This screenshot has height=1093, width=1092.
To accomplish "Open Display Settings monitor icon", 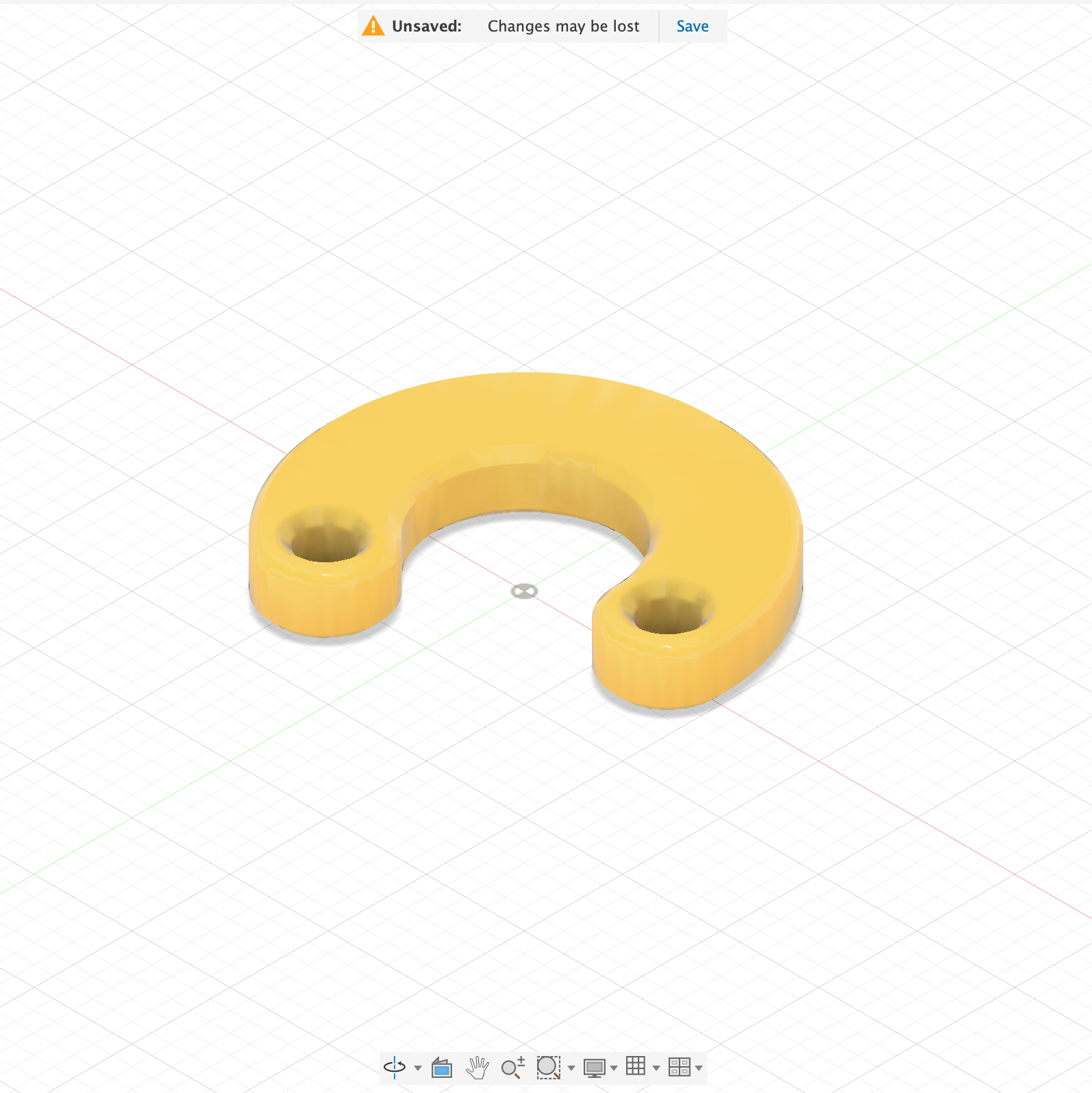I will (594, 1068).
